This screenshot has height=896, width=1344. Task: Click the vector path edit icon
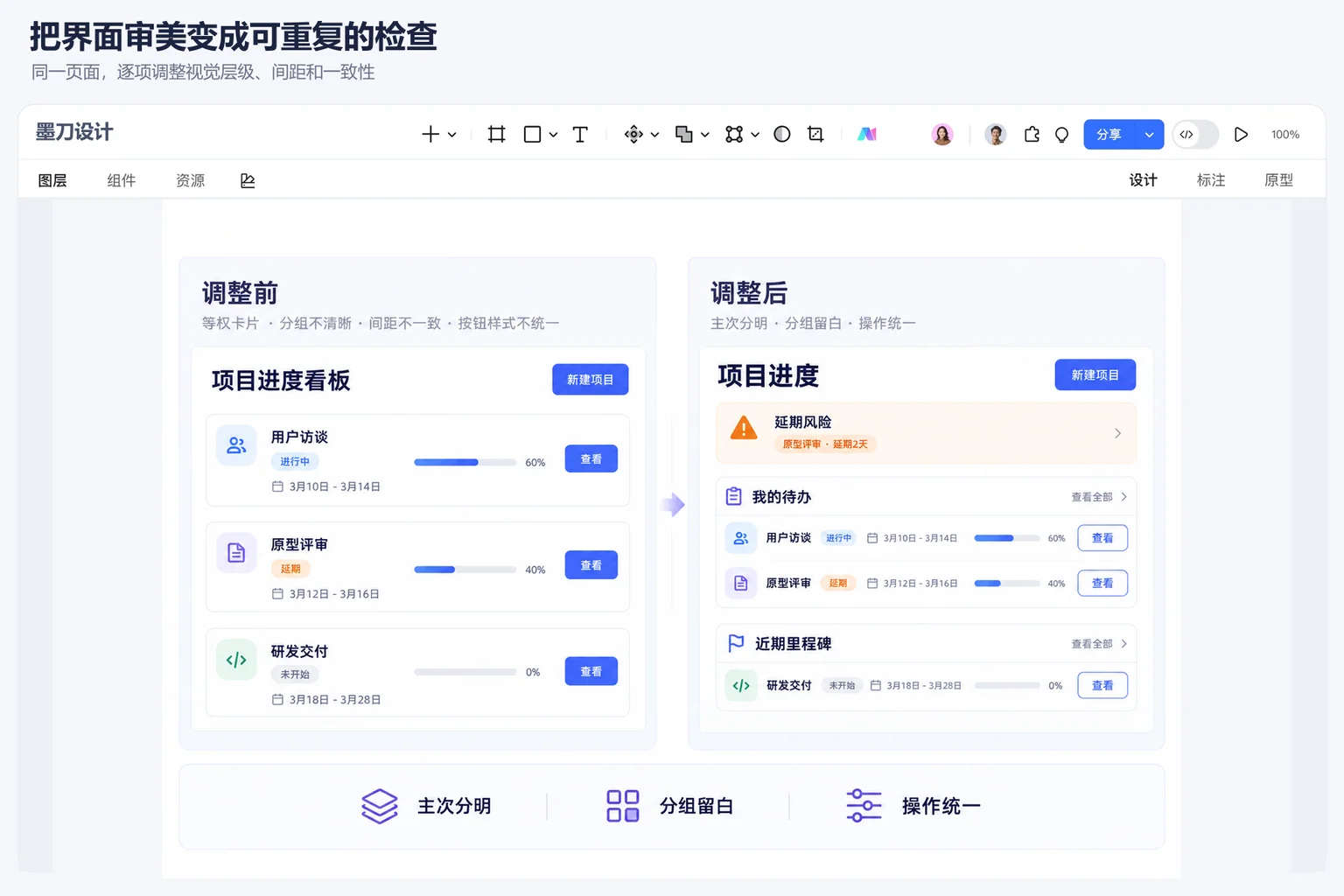734,134
